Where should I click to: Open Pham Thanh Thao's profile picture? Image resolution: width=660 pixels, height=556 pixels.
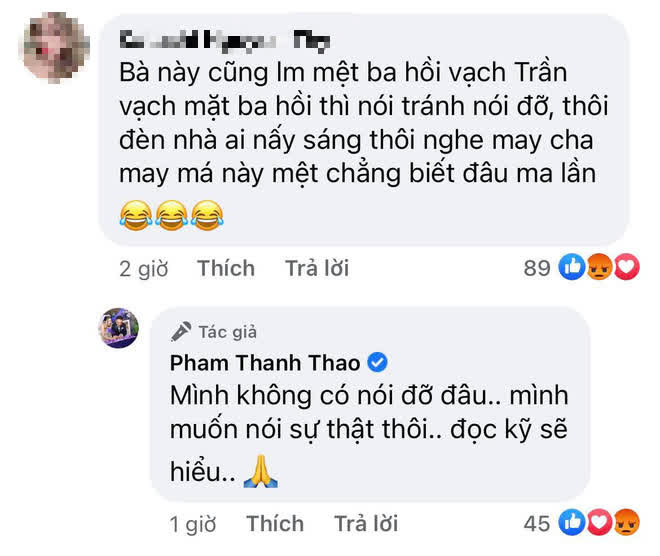click(x=118, y=328)
